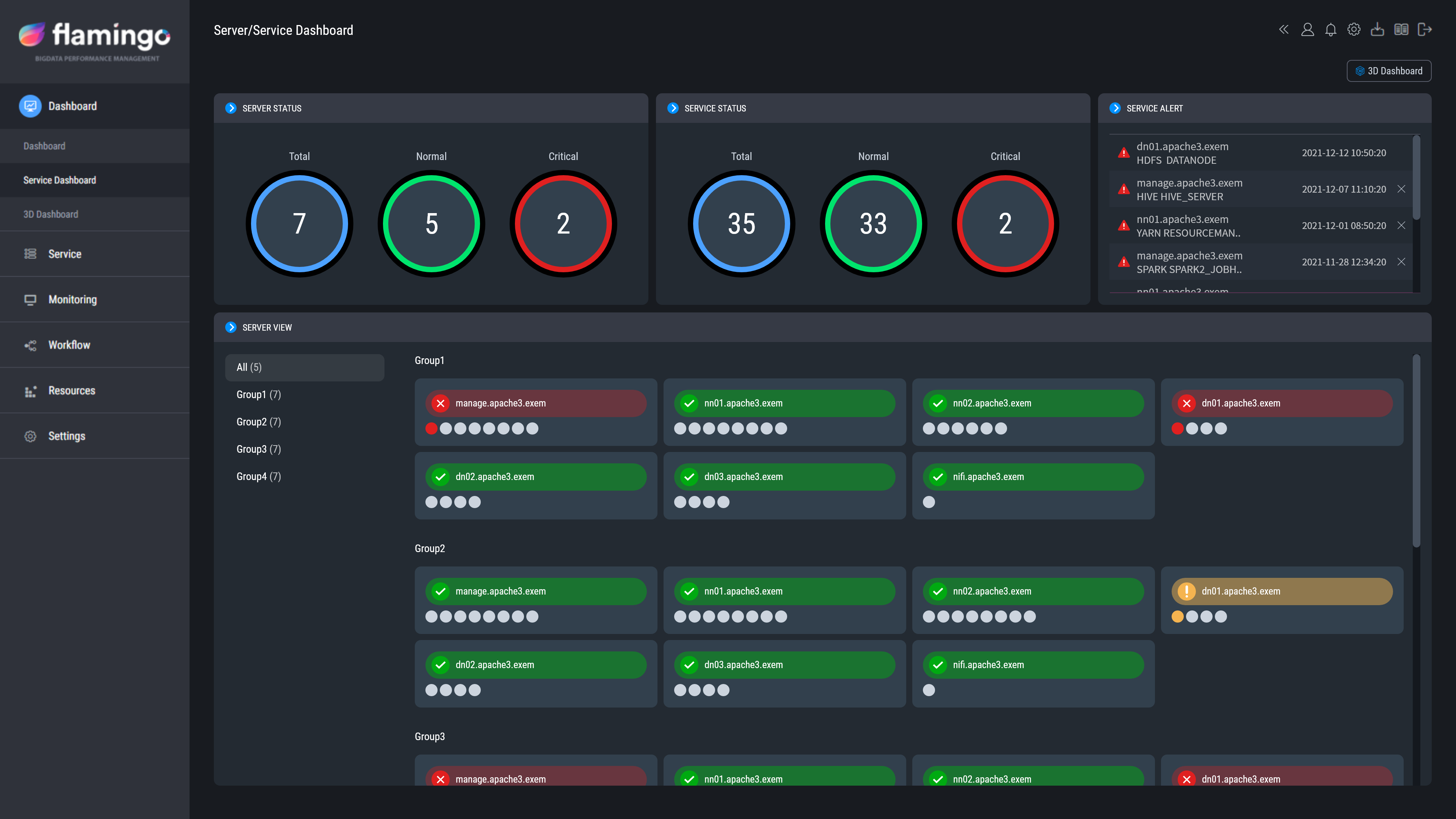
Task: Select the 3D Dashboard sidebar submenu
Action: [51, 214]
